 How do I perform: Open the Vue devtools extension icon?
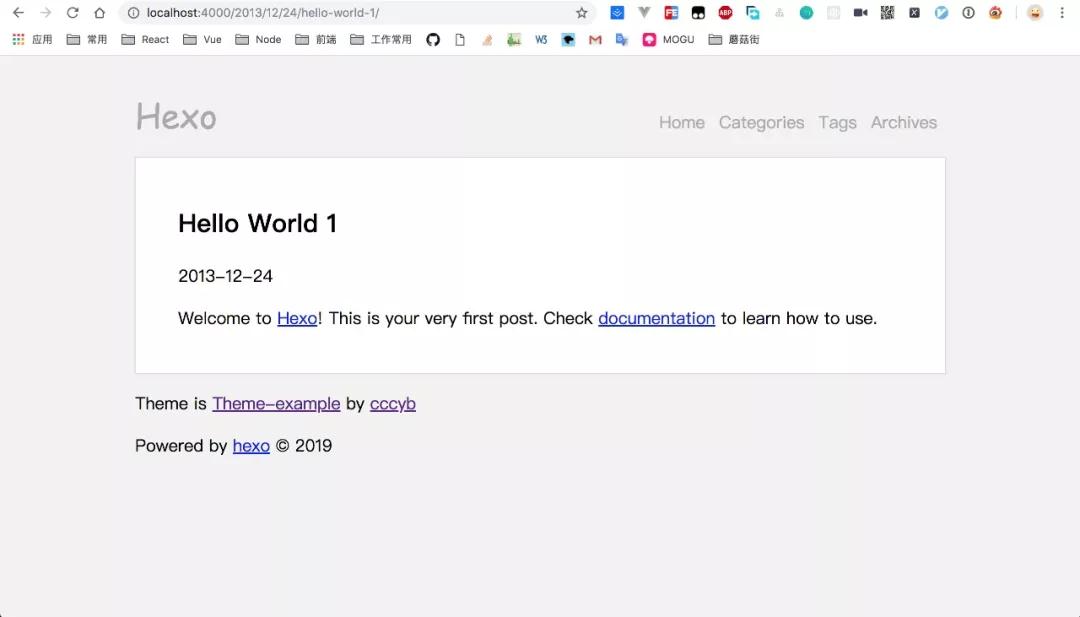tap(644, 12)
